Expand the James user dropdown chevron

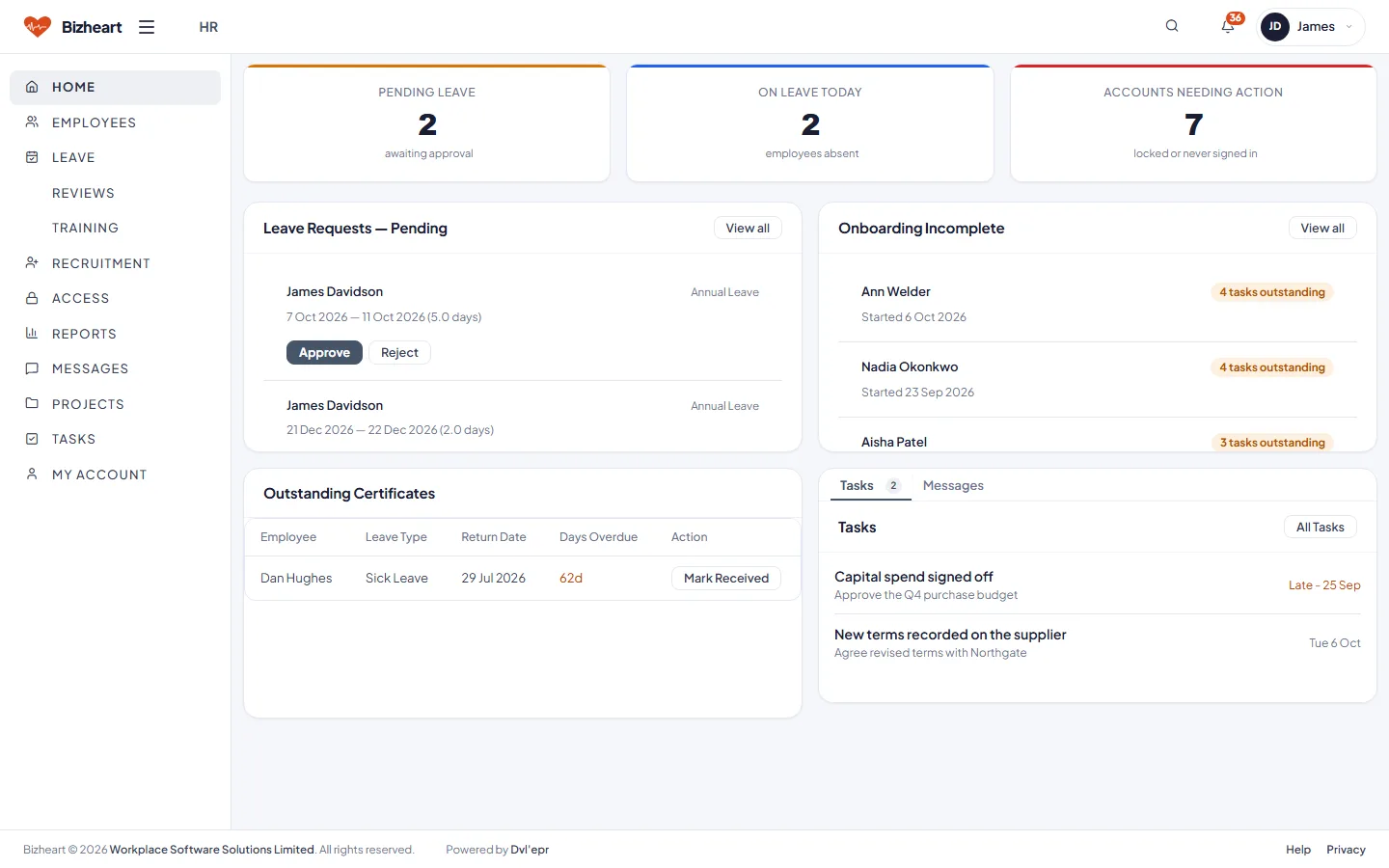[x=1348, y=27]
